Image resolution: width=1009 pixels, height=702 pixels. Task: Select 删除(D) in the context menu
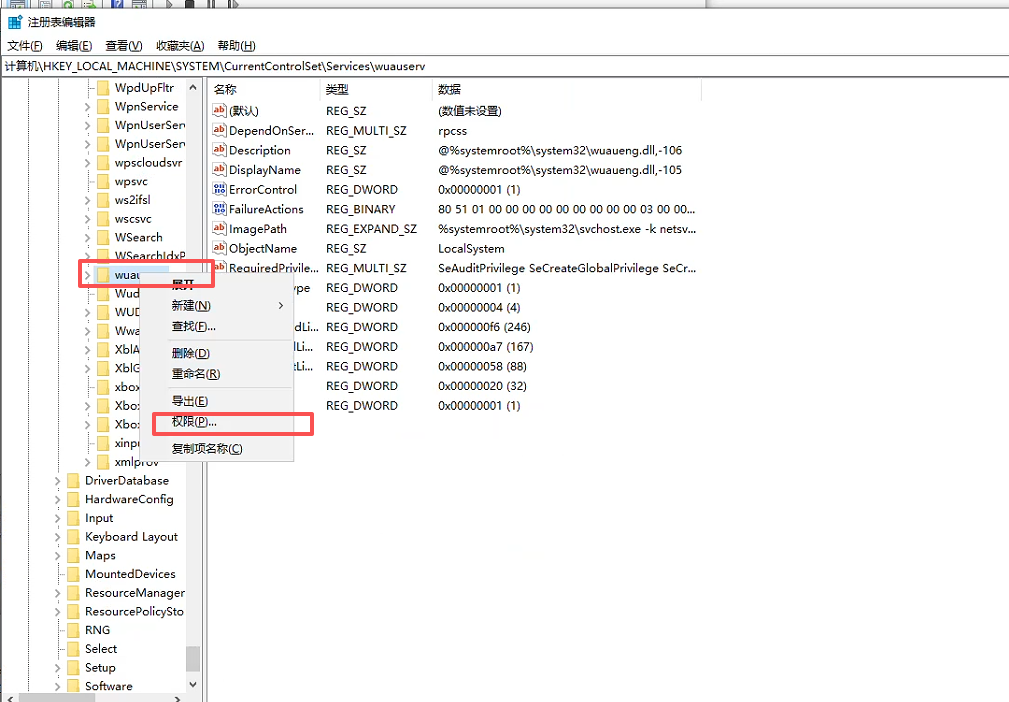tap(190, 353)
